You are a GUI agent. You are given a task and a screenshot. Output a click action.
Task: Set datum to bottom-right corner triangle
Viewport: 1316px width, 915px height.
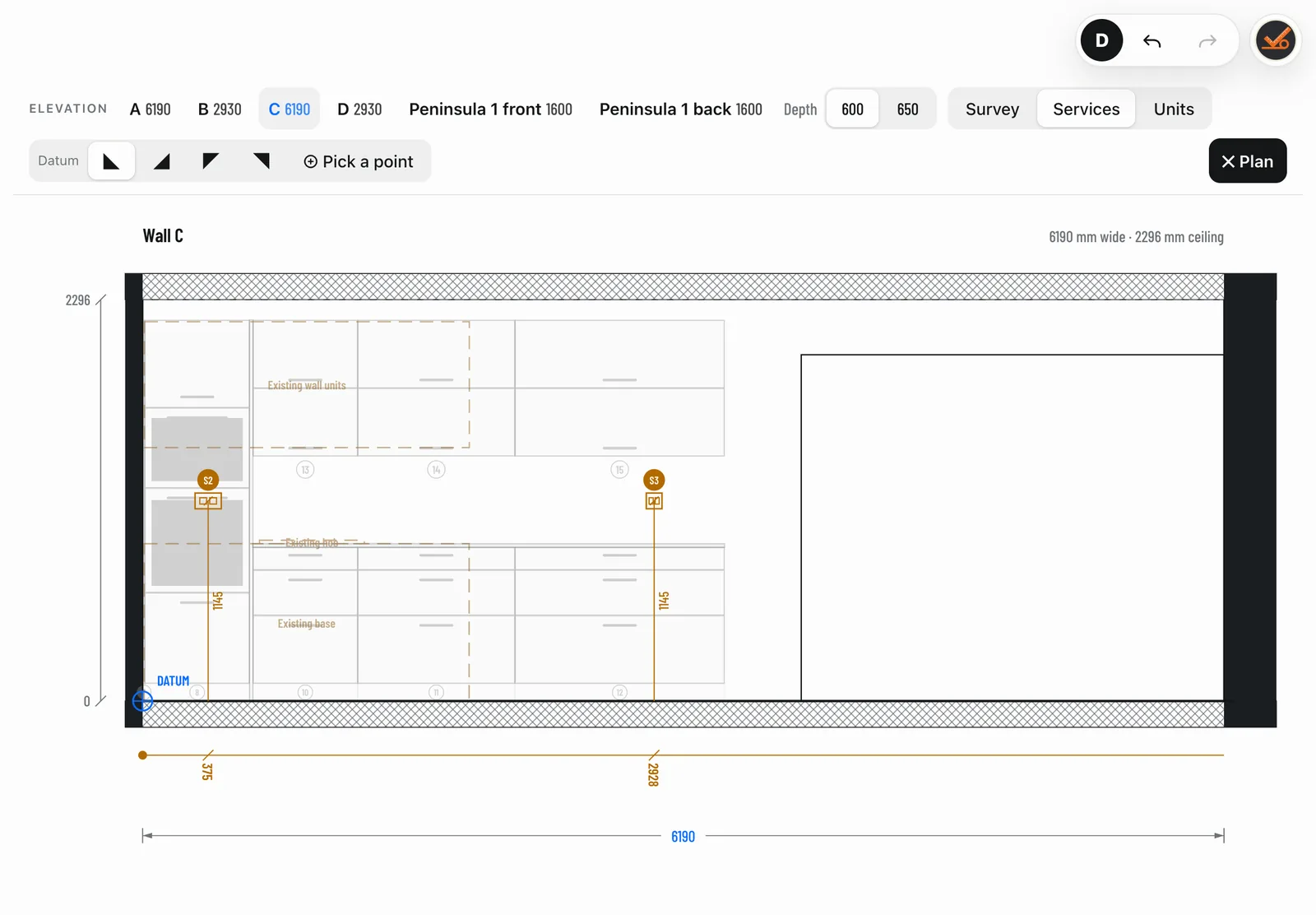coord(162,160)
